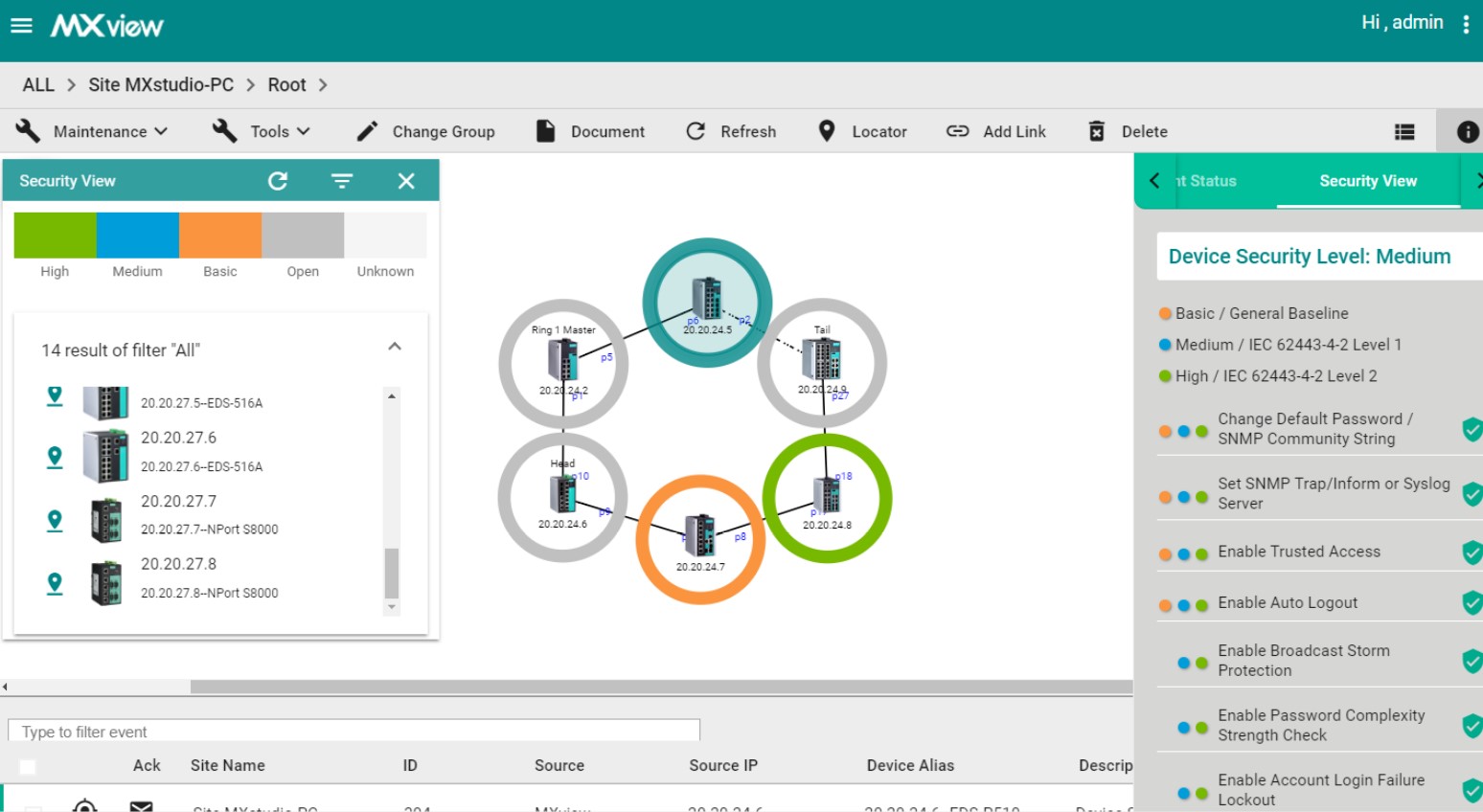Screen dimensions: 1483x812
Task: Click the results list scroll down arrow
Action: (391, 607)
